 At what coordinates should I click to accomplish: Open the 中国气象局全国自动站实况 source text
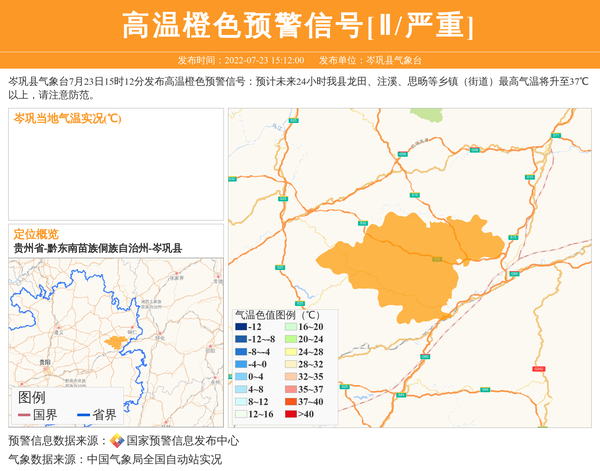pos(154,459)
